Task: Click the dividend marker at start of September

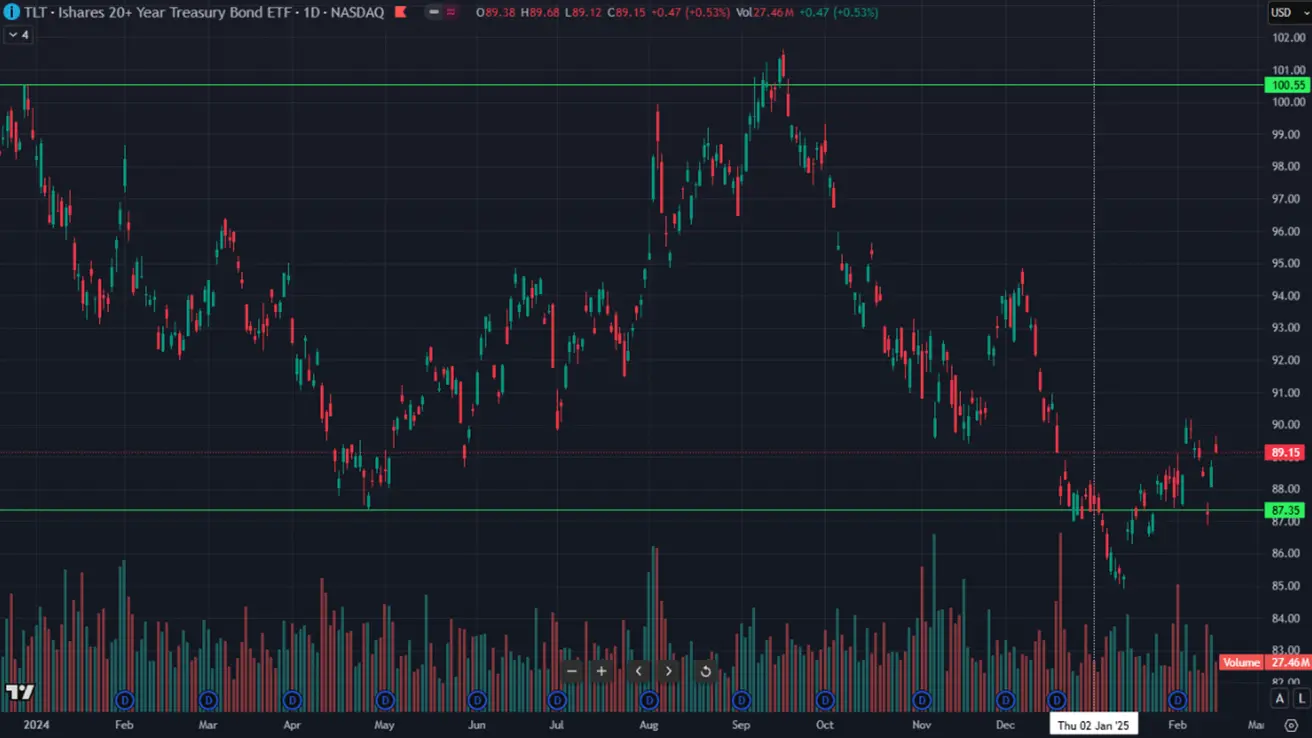Action: tap(741, 699)
